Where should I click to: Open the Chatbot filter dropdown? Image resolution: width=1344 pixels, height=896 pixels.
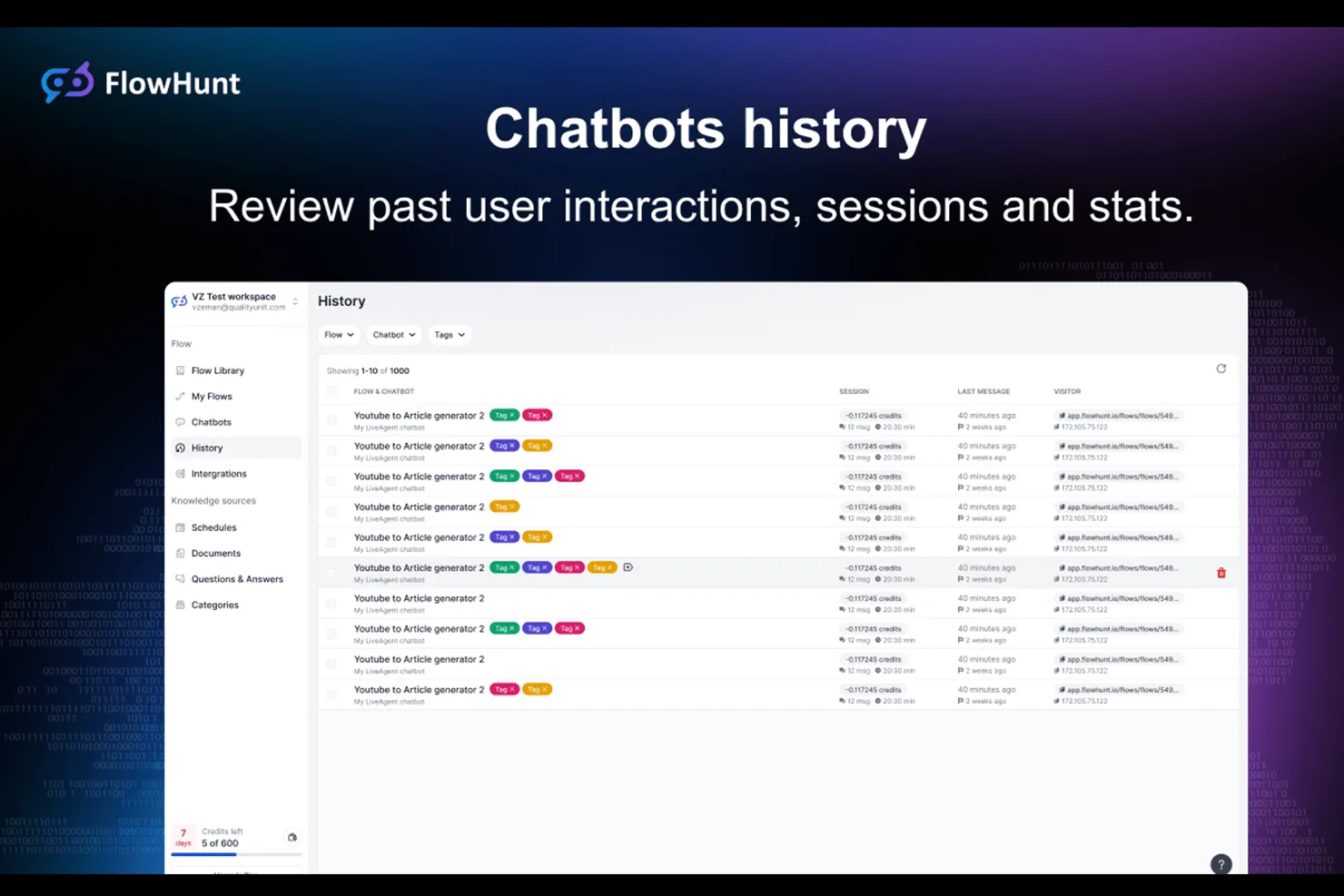pos(394,335)
